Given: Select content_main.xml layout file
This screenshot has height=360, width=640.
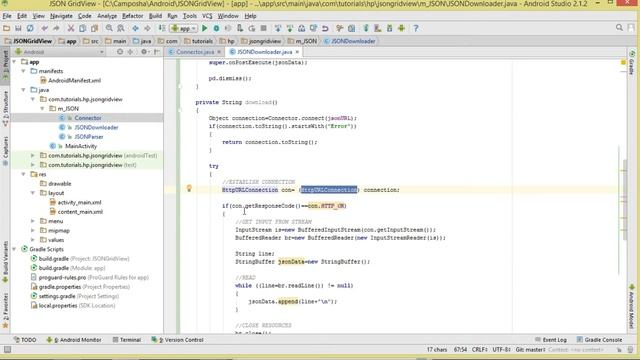Looking at the screenshot, I should (x=80, y=212).
